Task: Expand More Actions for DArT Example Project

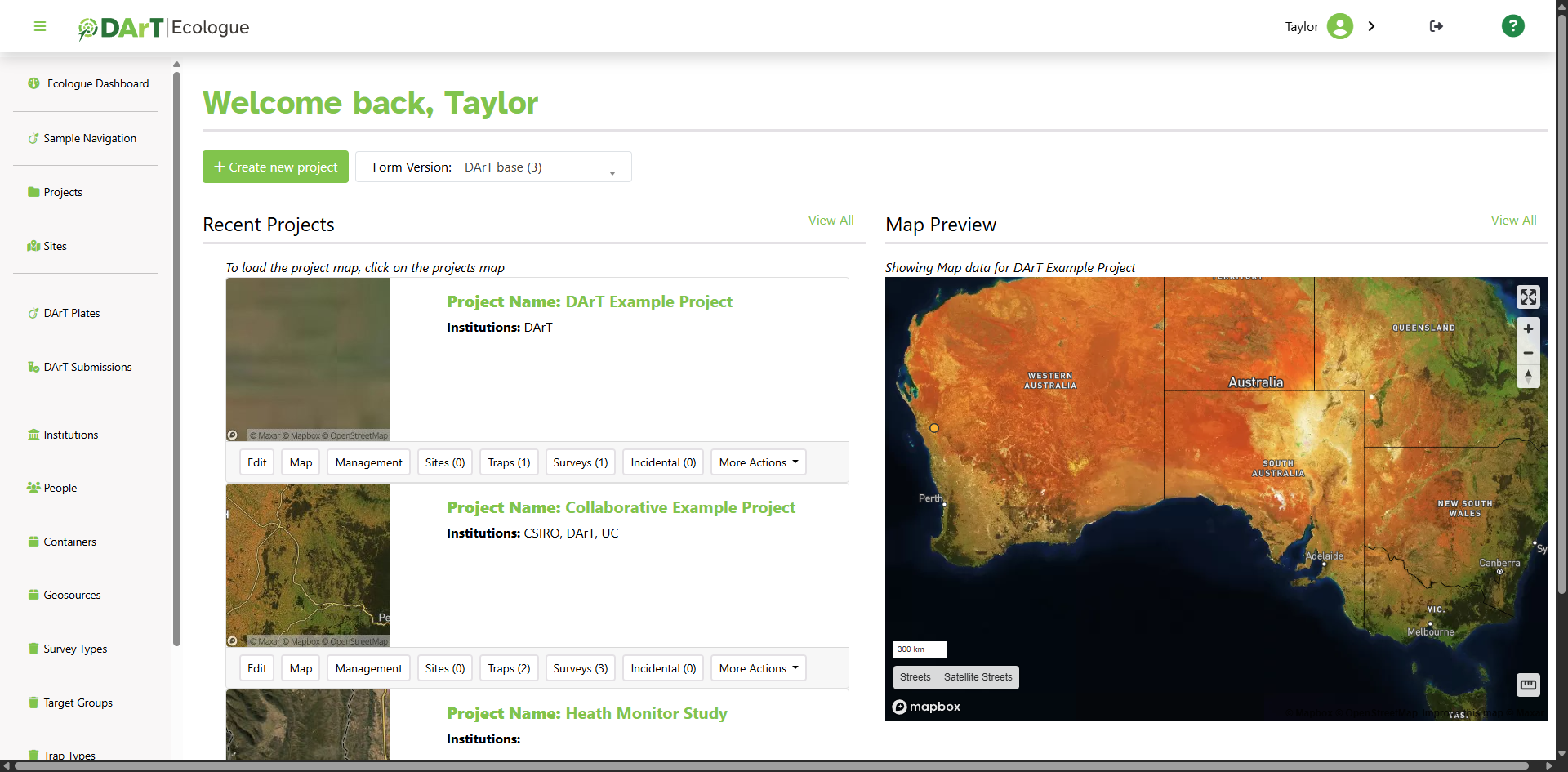Action: (758, 462)
